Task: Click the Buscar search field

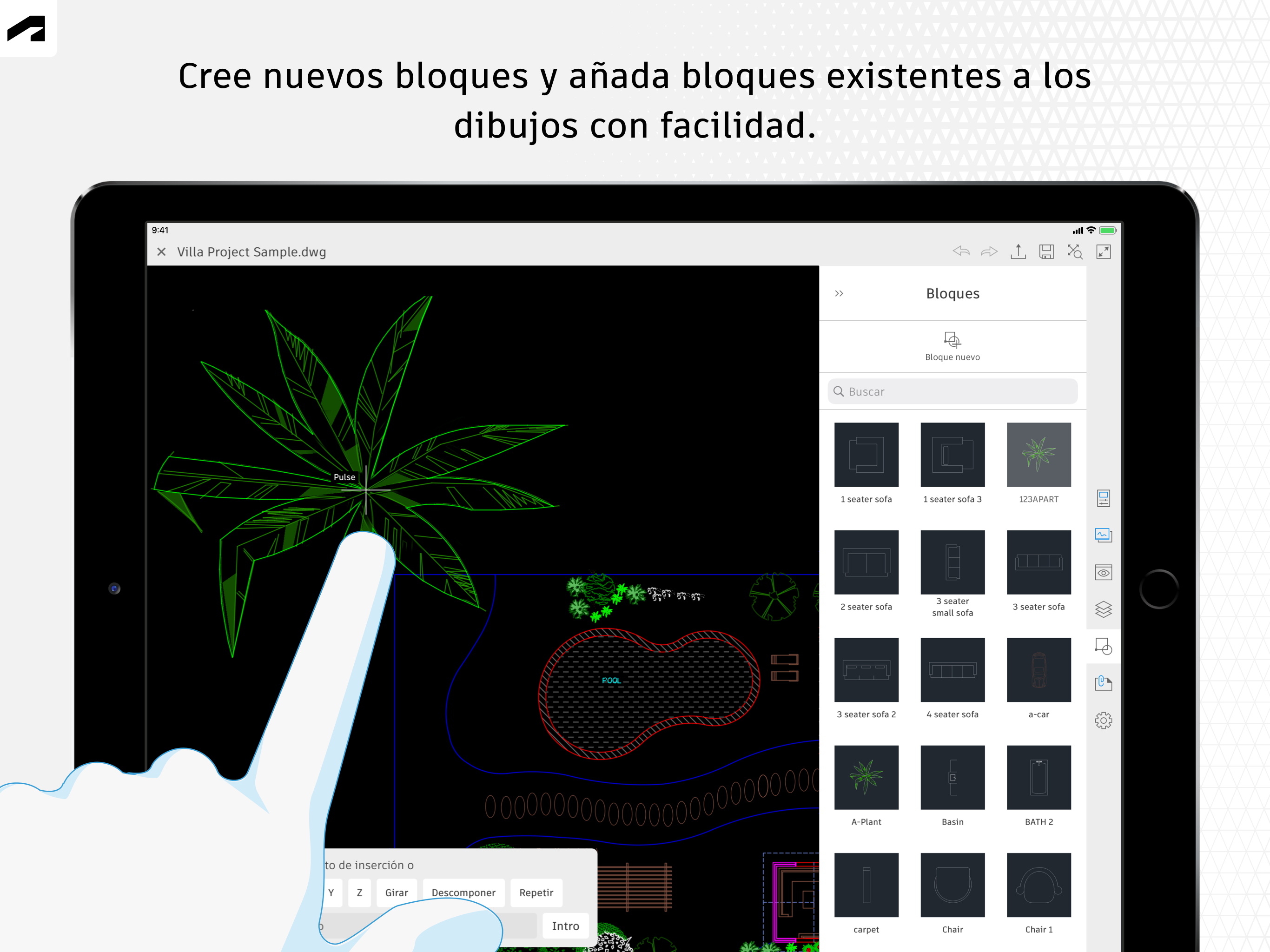Action: point(952,391)
